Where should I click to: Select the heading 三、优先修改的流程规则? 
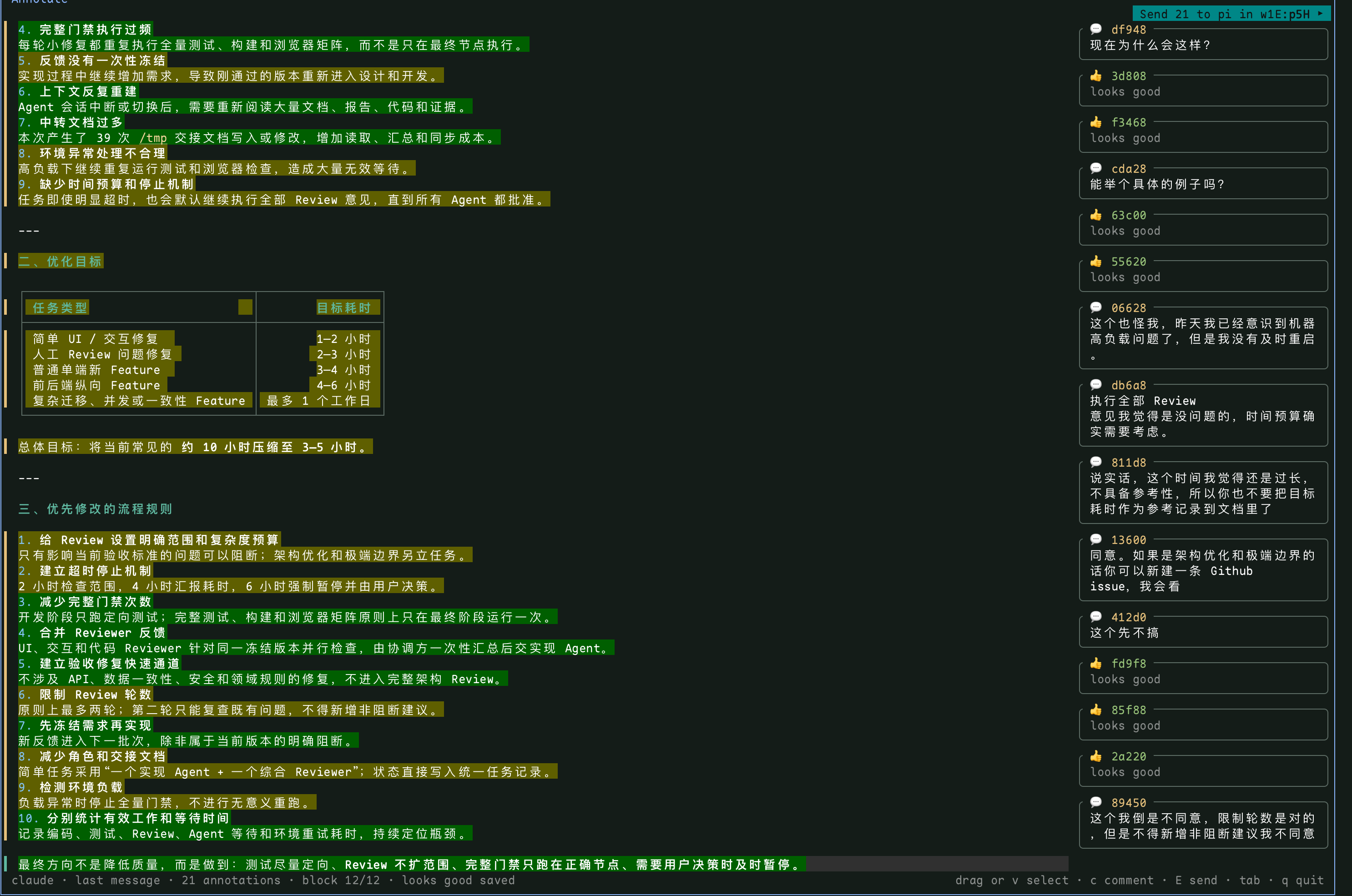click(x=96, y=508)
